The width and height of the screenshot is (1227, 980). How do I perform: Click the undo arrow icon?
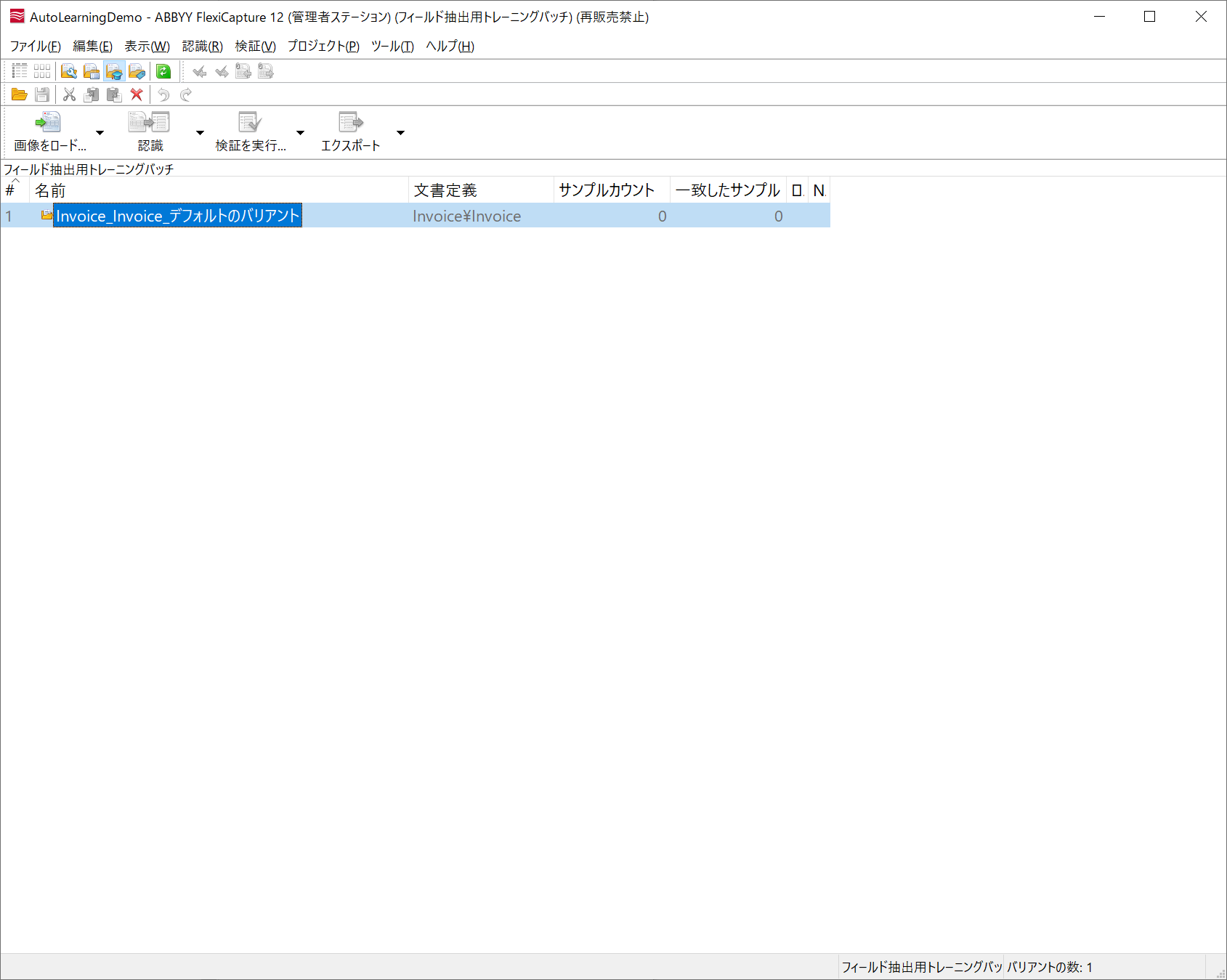point(163,94)
